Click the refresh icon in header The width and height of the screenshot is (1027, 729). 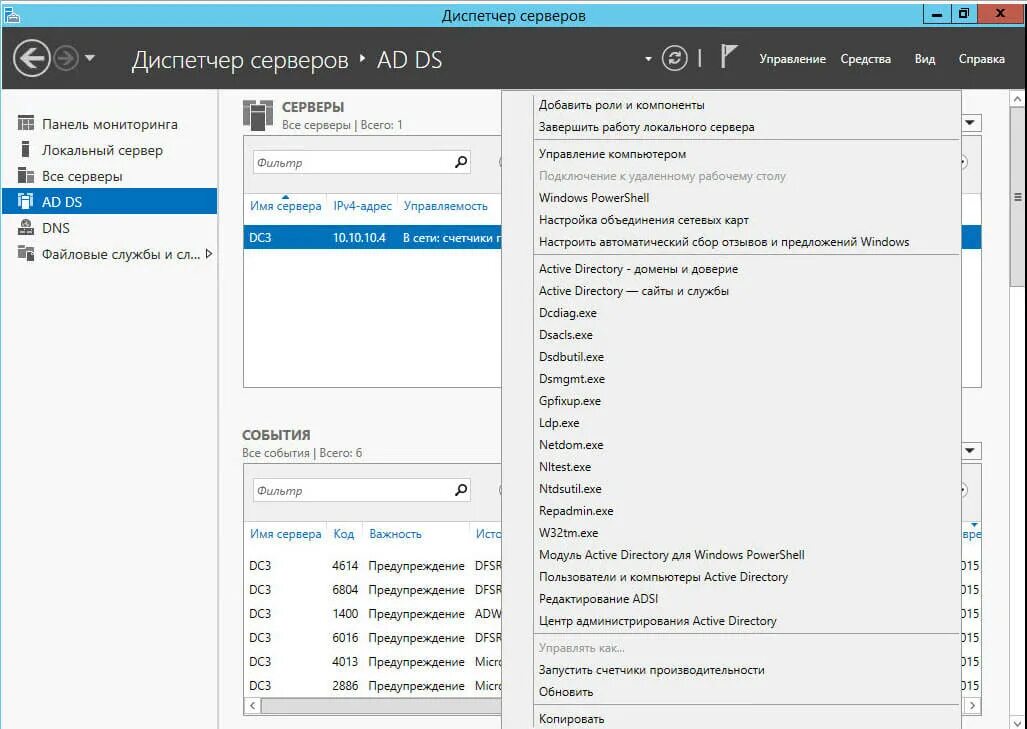674,58
